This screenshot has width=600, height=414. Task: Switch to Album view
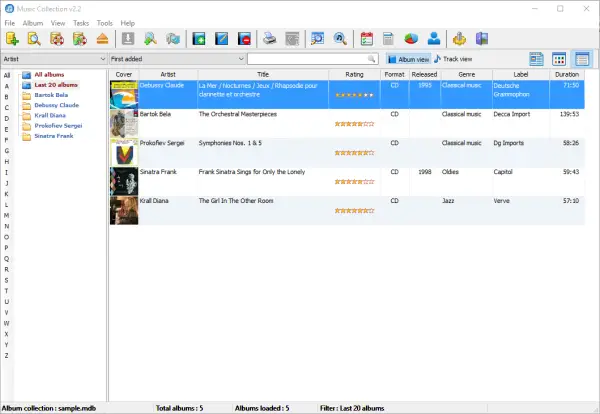tap(407, 60)
